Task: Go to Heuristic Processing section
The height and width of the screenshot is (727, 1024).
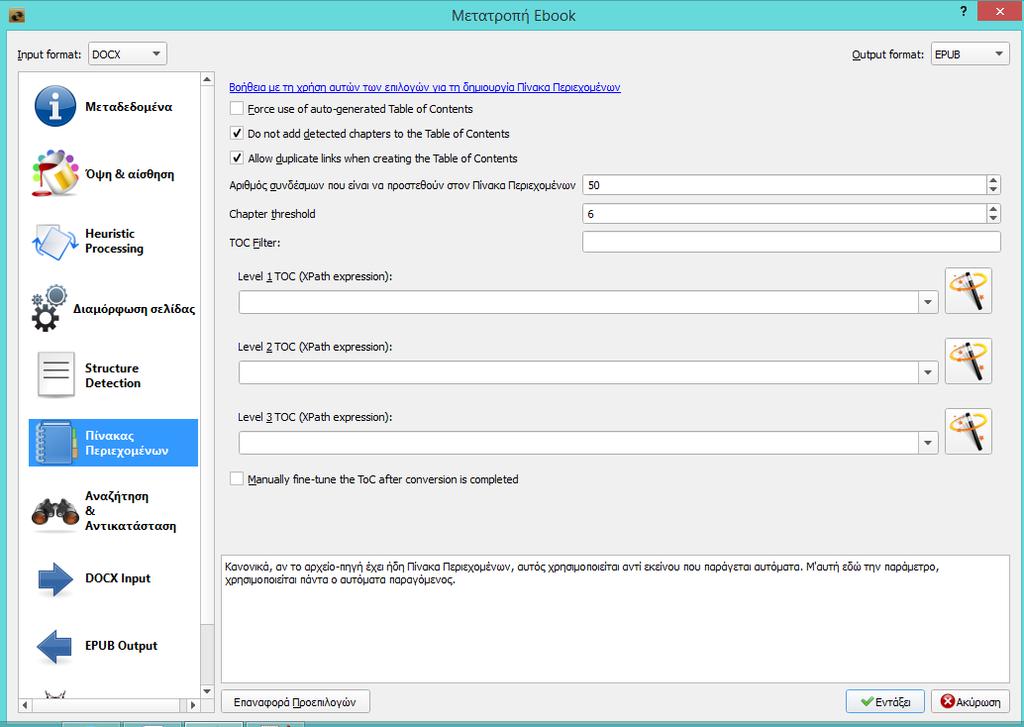Action: [x=113, y=241]
